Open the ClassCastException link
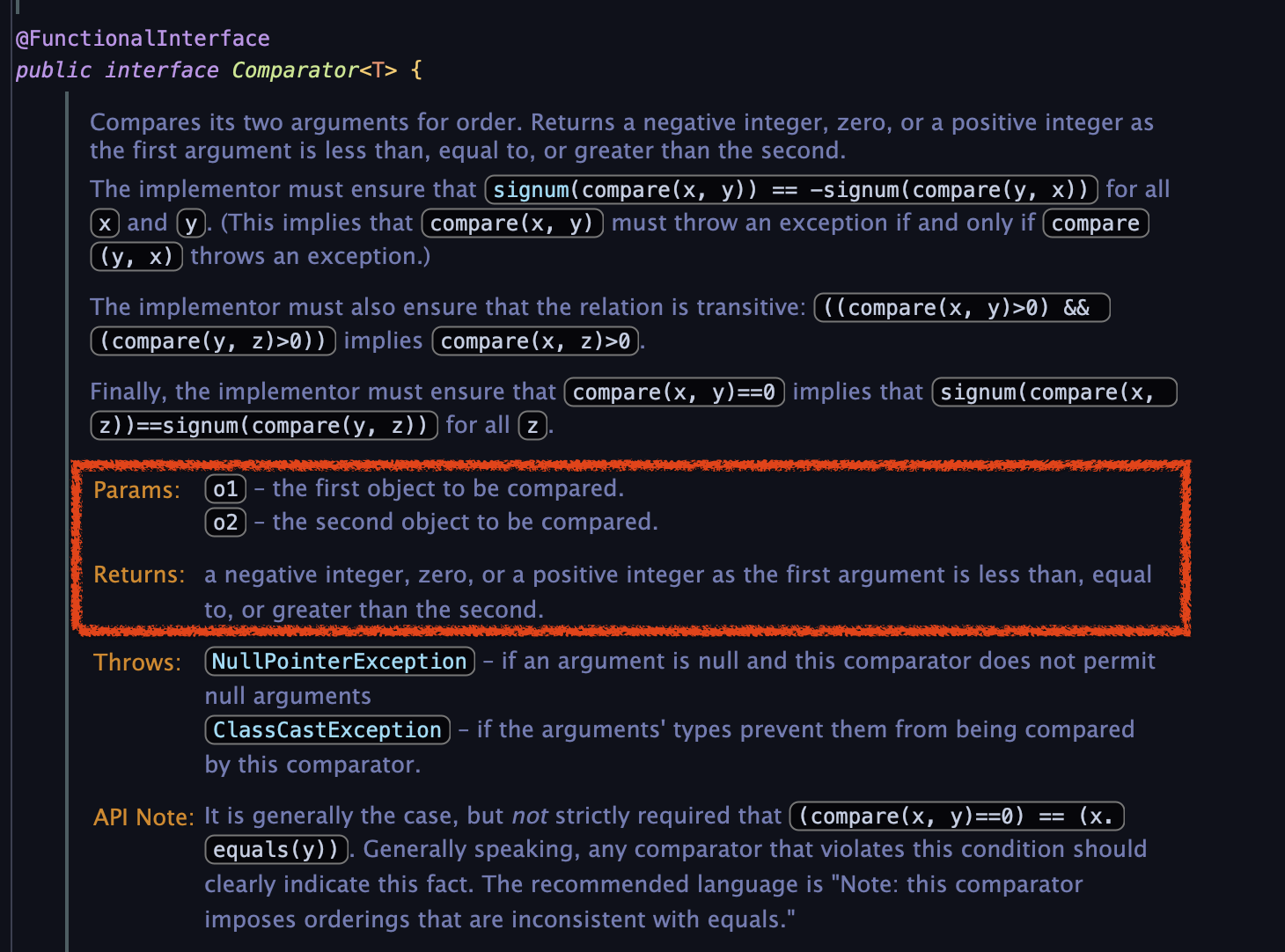 coord(327,730)
